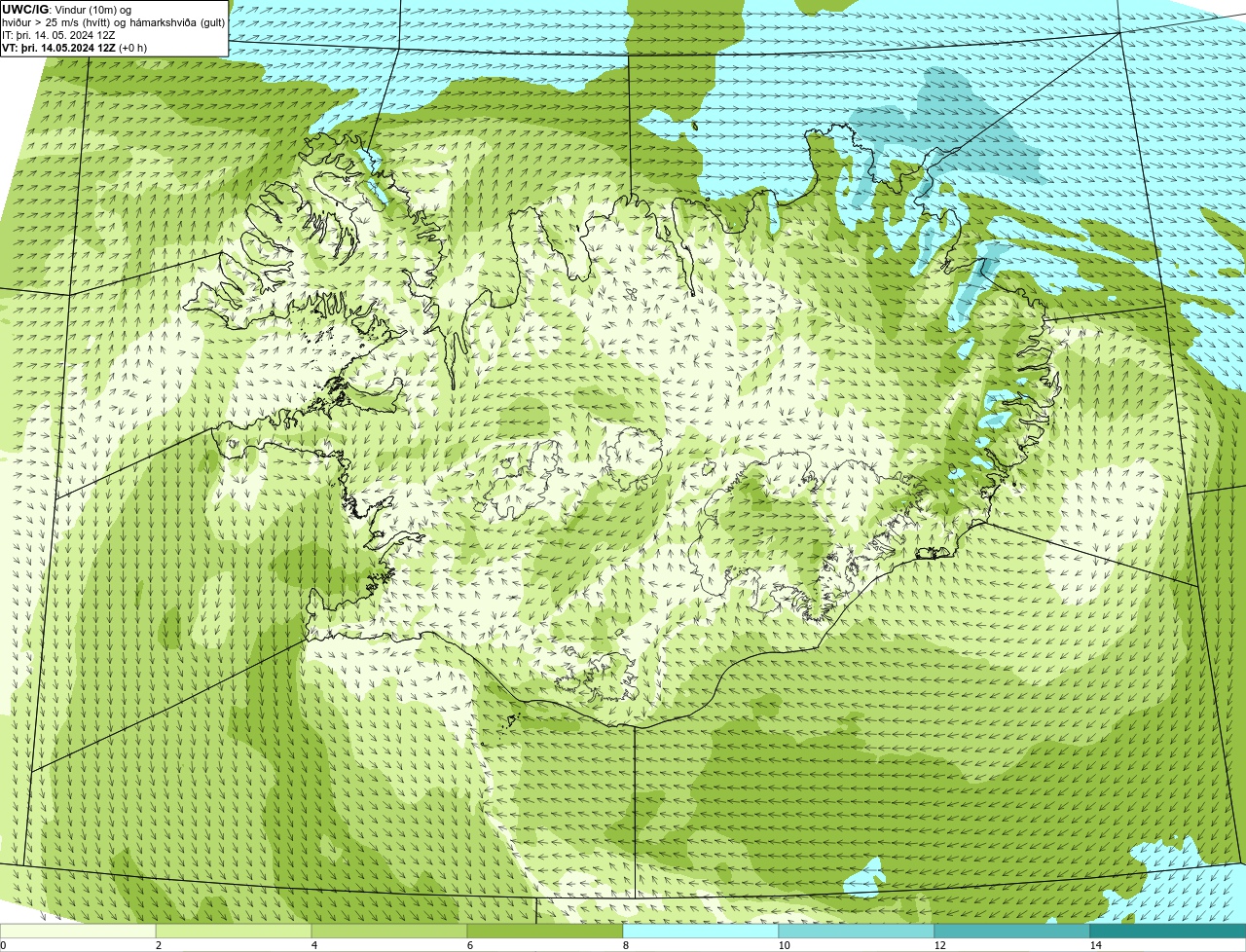Click the 10–12 m/s teal legend swatch

point(857,931)
